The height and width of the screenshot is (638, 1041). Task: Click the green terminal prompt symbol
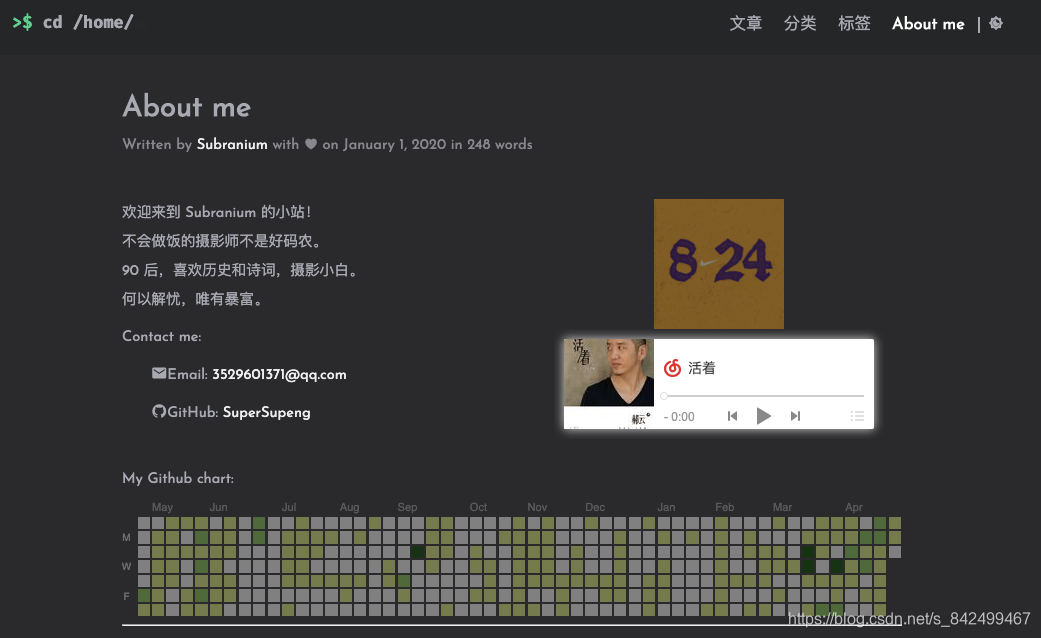pyautogui.click(x=22, y=21)
